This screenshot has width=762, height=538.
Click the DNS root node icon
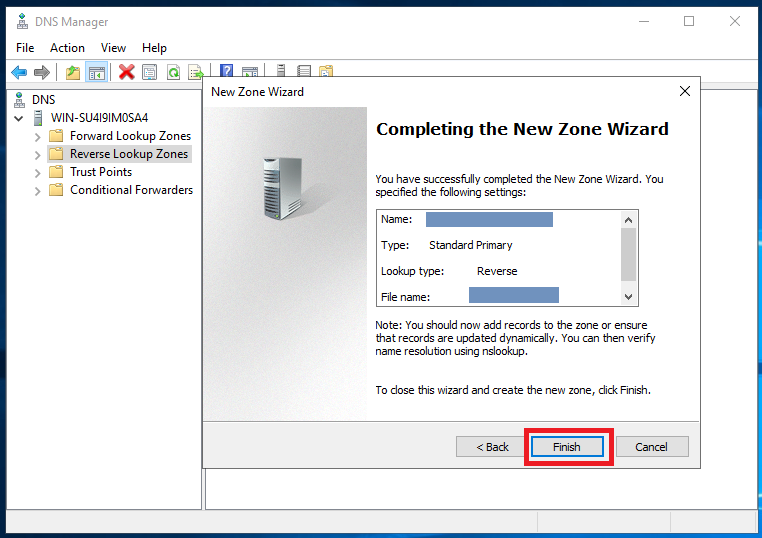tap(19, 100)
